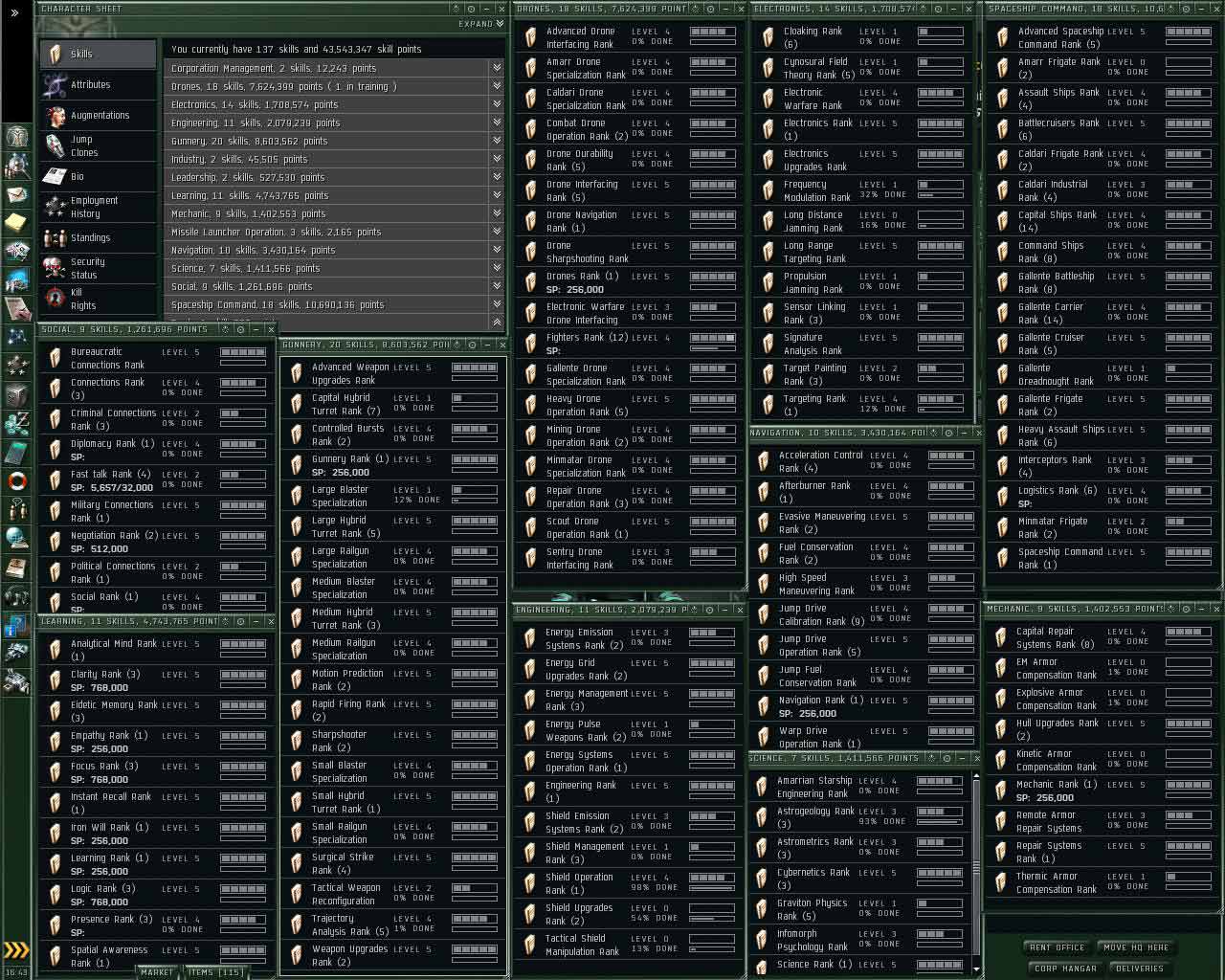This screenshot has height=980, width=1225.
Task: Click the book icon for Capital Ships Rank (14)
Action: (1002, 221)
